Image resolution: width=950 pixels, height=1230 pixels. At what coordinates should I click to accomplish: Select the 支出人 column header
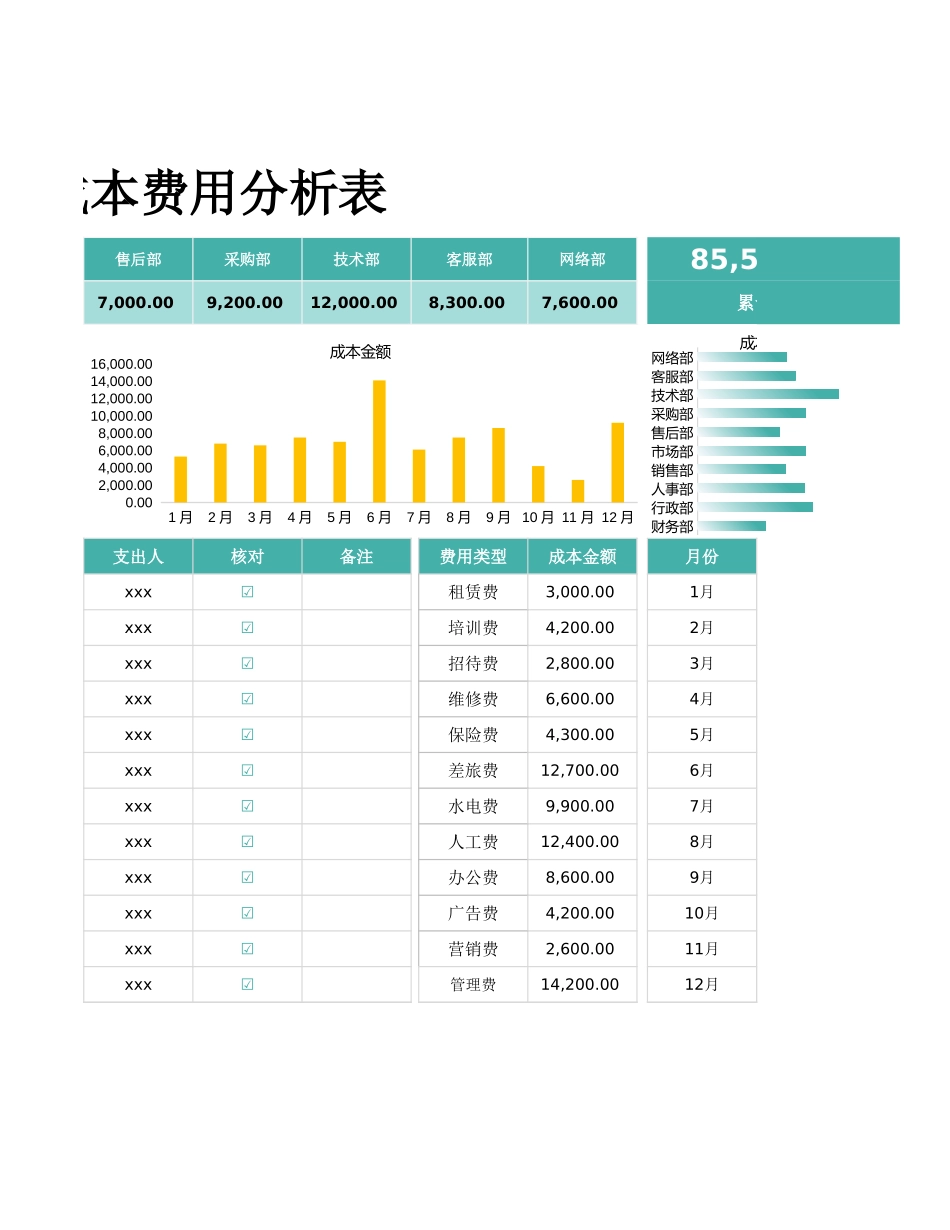pyautogui.click(x=137, y=556)
